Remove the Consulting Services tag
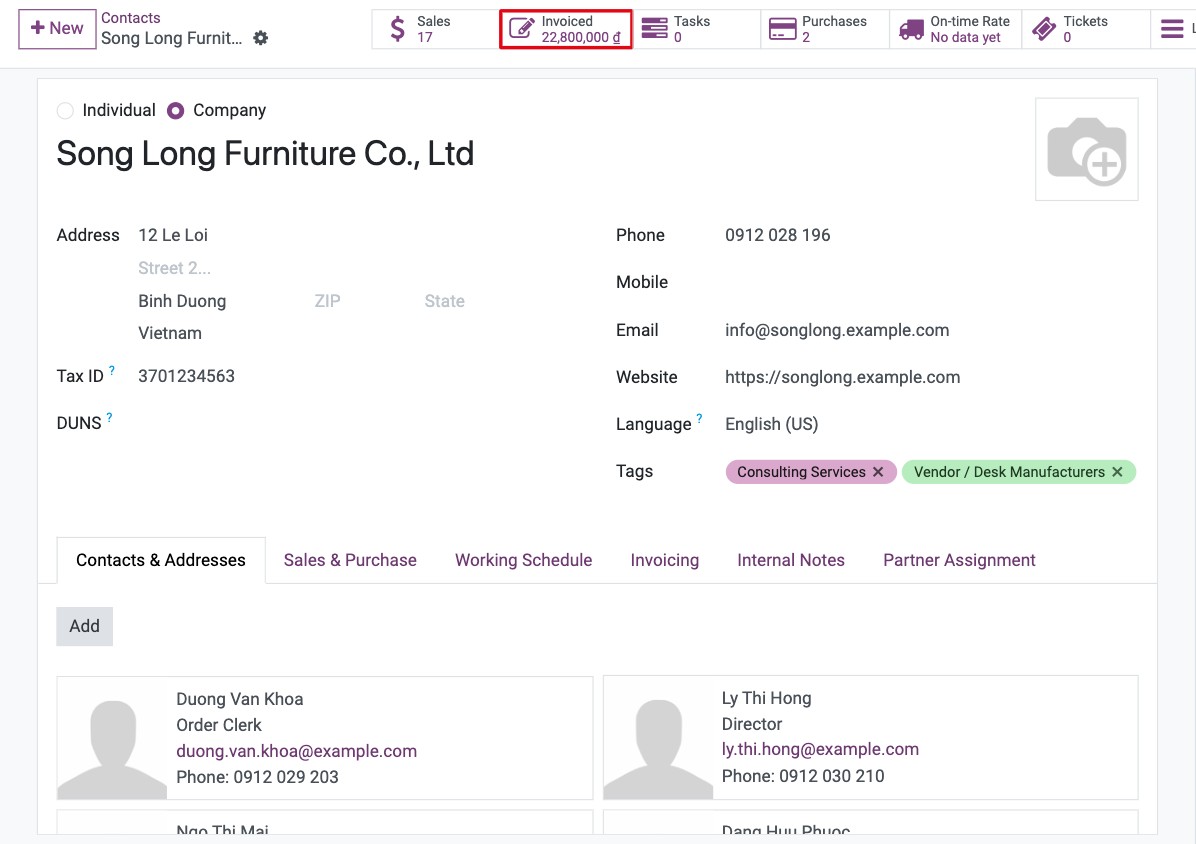1196x844 pixels. [878, 472]
